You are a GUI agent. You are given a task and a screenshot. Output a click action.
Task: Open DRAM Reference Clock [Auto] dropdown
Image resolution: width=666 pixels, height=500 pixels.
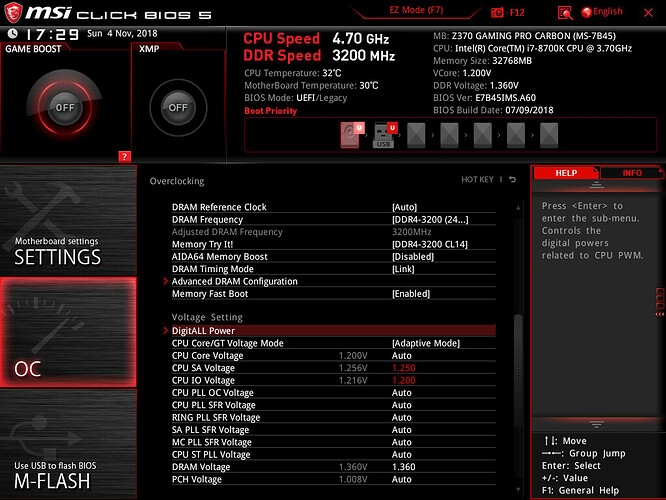pyautogui.click(x=404, y=207)
